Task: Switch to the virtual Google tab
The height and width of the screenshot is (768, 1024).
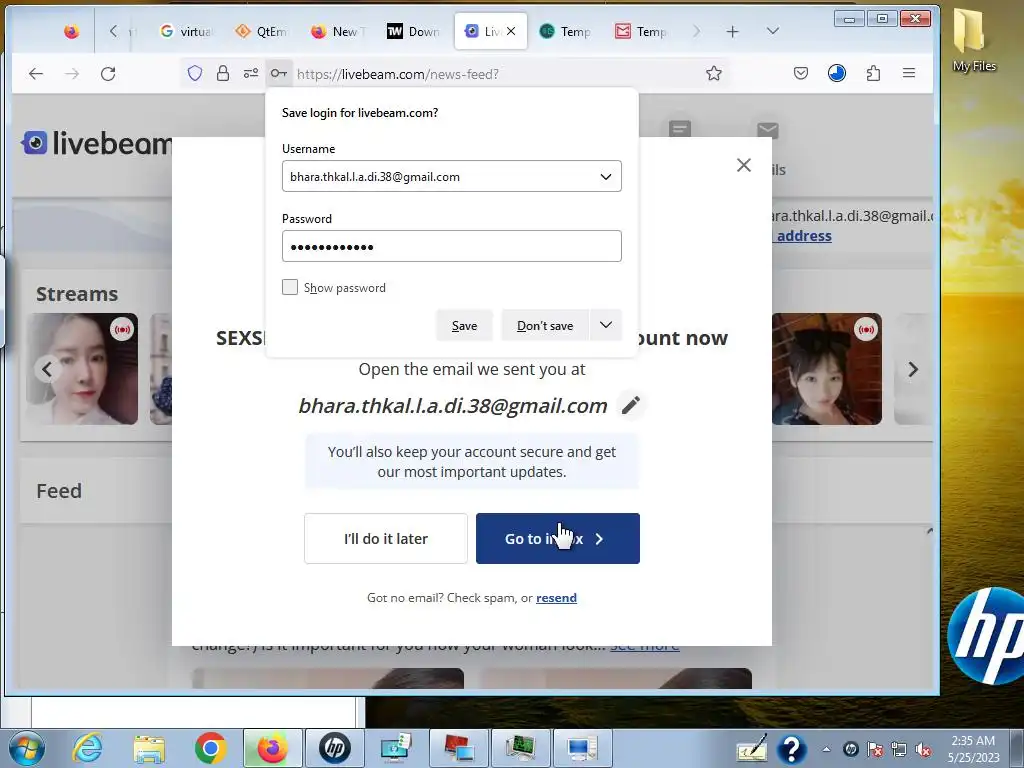Action: [x=186, y=31]
